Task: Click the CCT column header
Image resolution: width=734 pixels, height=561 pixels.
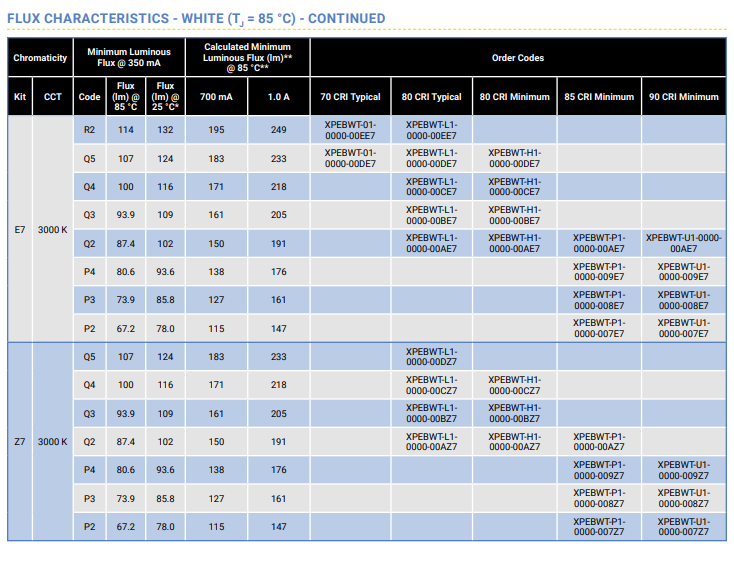Action: (53, 96)
